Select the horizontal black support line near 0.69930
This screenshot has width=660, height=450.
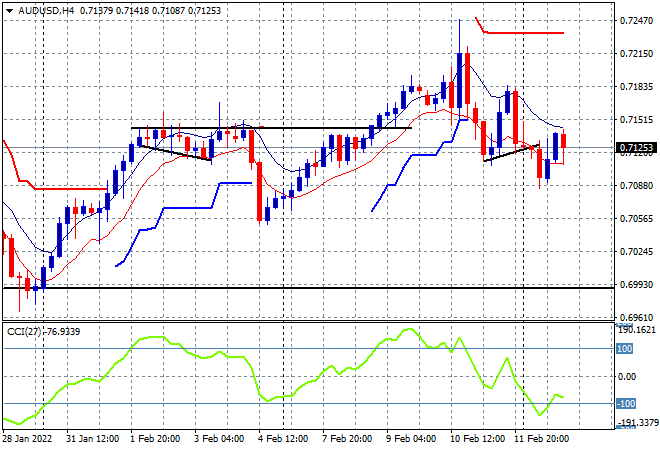click(x=308, y=288)
